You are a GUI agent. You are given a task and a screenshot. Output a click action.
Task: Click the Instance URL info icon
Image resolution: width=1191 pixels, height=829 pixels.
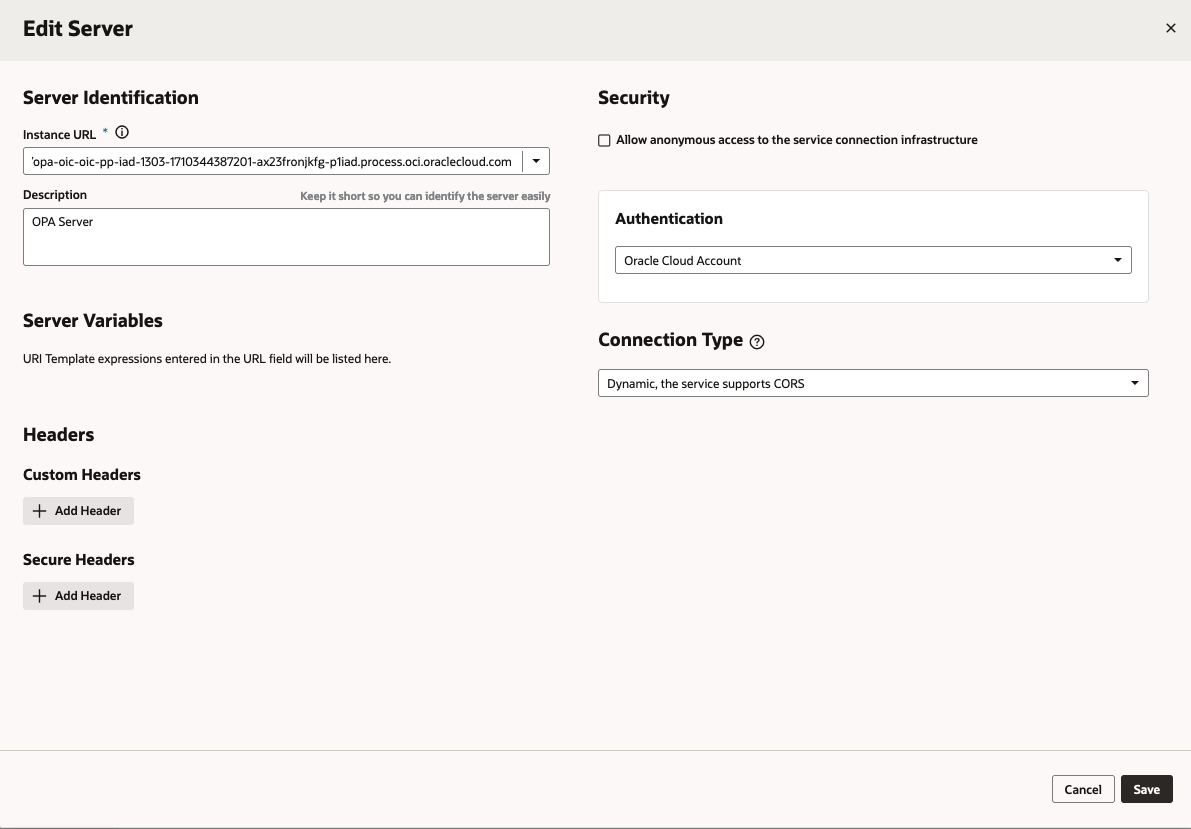coord(121,132)
